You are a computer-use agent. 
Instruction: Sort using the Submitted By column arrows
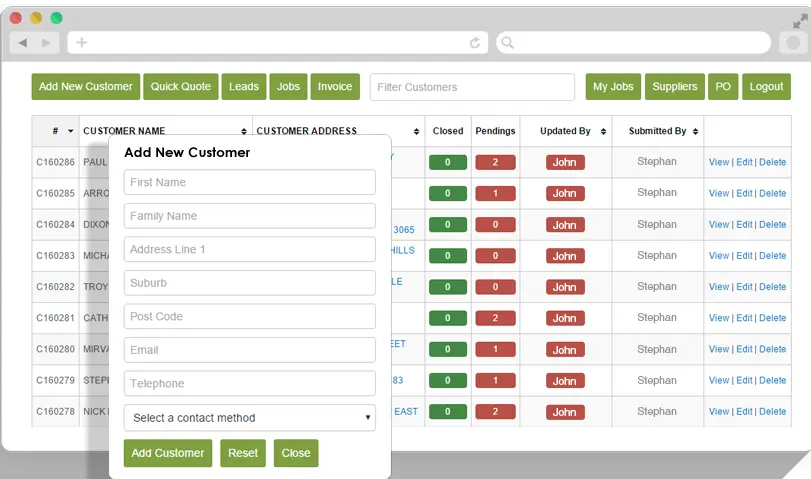[695, 131]
